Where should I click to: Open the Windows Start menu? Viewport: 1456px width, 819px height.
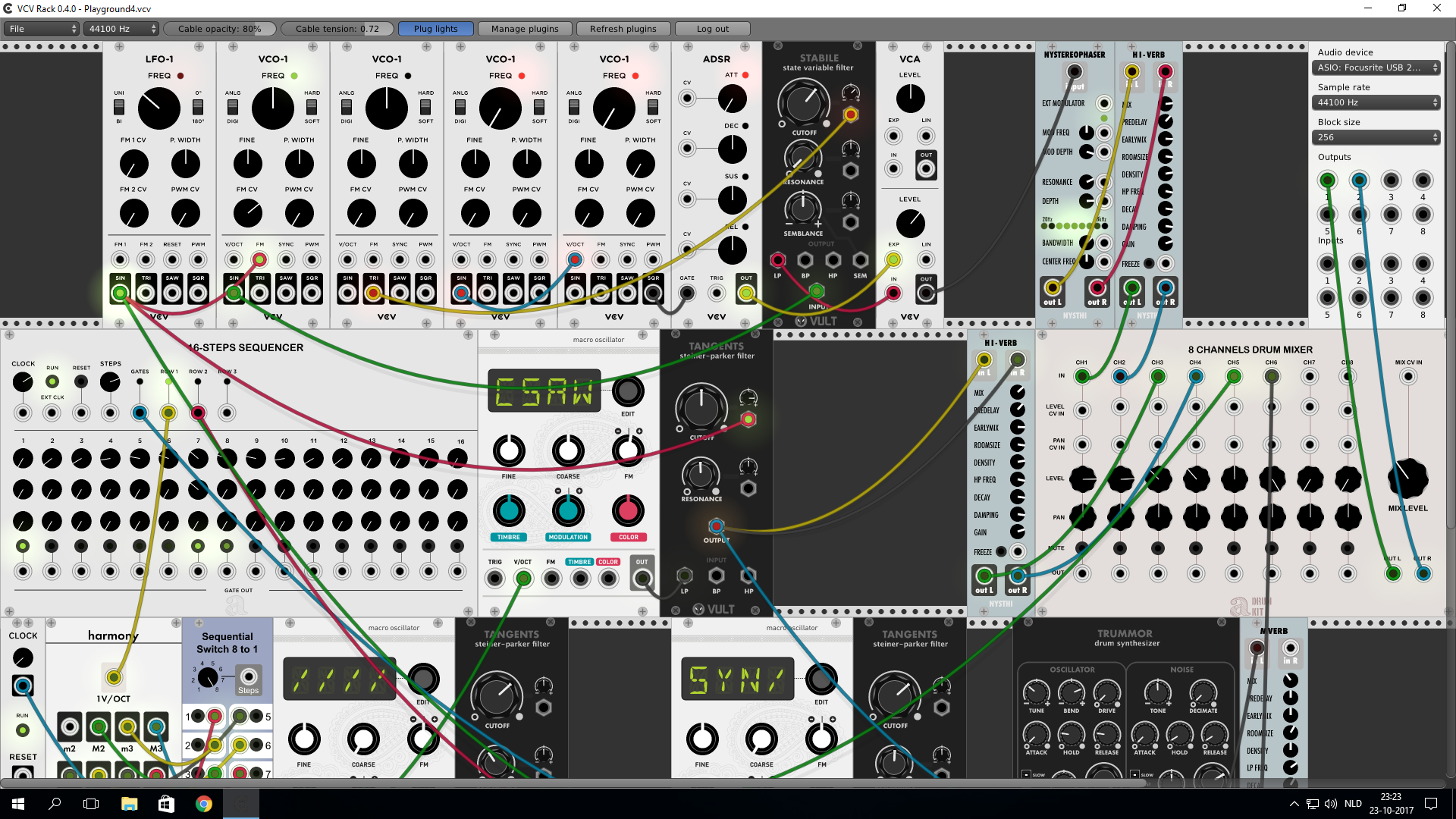18,804
